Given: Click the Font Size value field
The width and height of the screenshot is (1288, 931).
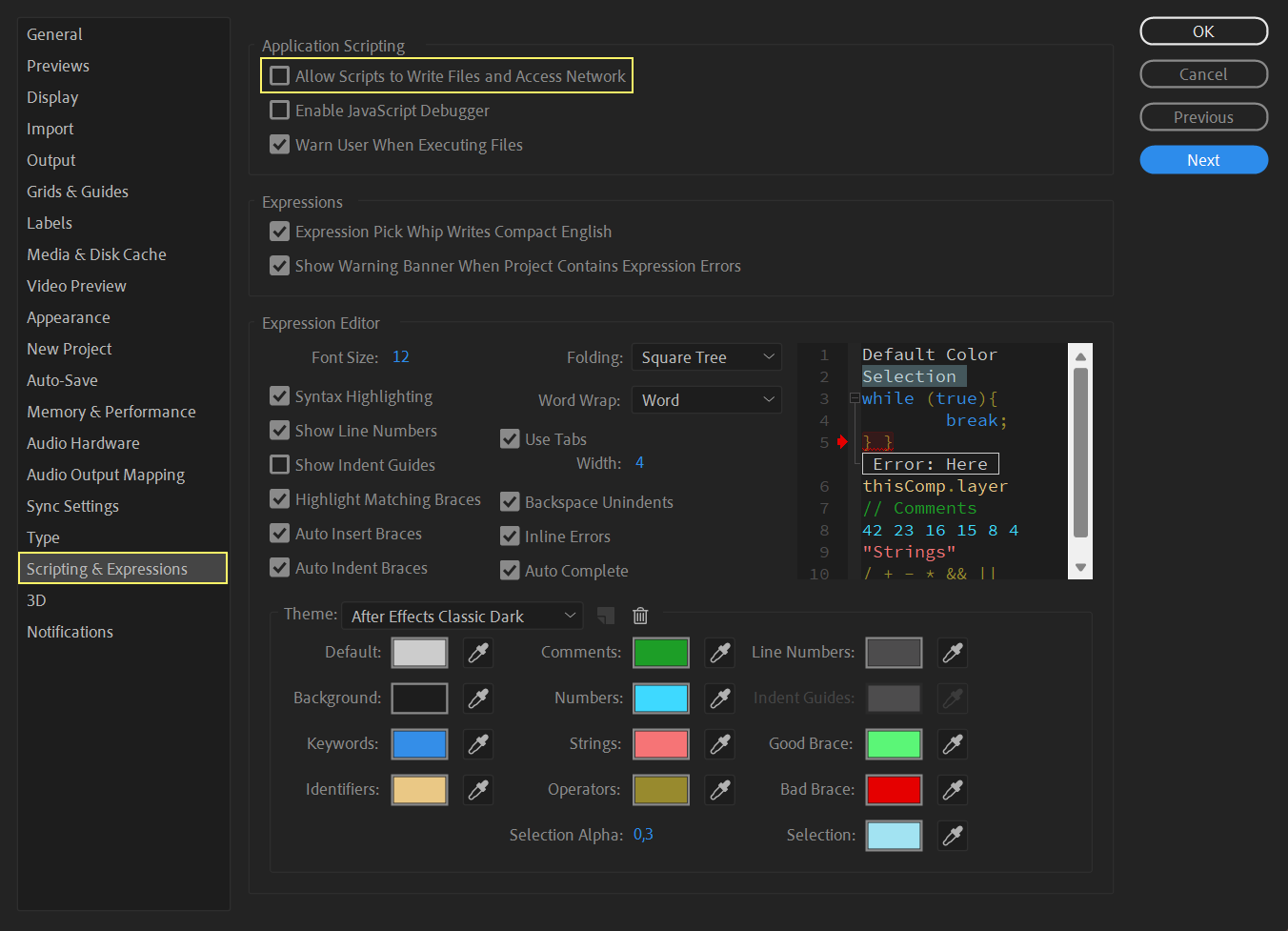Looking at the screenshot, I should pyautogui.click(x=401, y=357).
